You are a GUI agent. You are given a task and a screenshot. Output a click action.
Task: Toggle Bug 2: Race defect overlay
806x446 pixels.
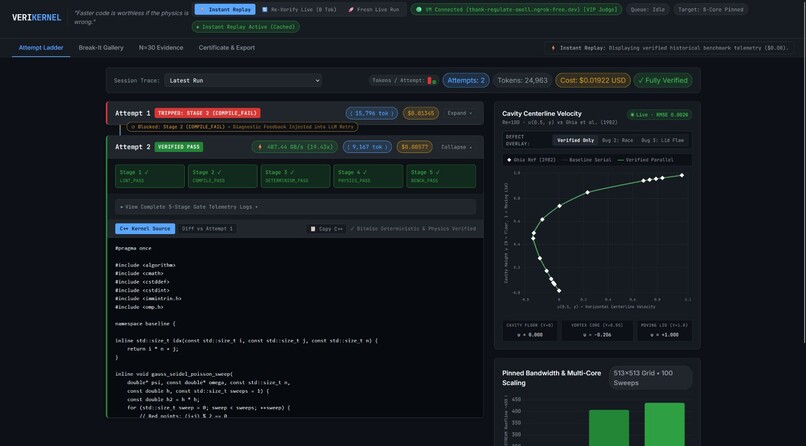[618, 140]
